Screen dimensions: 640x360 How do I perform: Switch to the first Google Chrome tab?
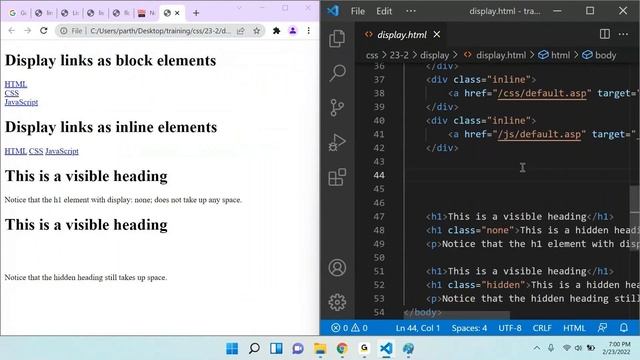coord(18,13)
